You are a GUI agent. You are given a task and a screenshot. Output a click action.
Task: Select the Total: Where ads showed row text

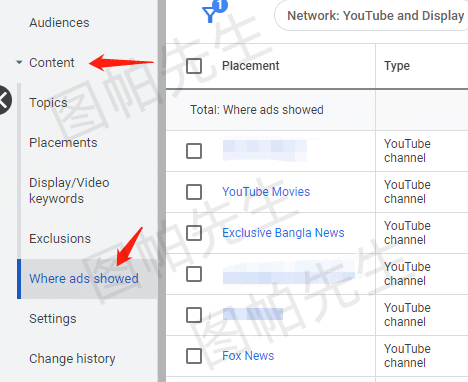pyautogui.click(x=257, y=110)
